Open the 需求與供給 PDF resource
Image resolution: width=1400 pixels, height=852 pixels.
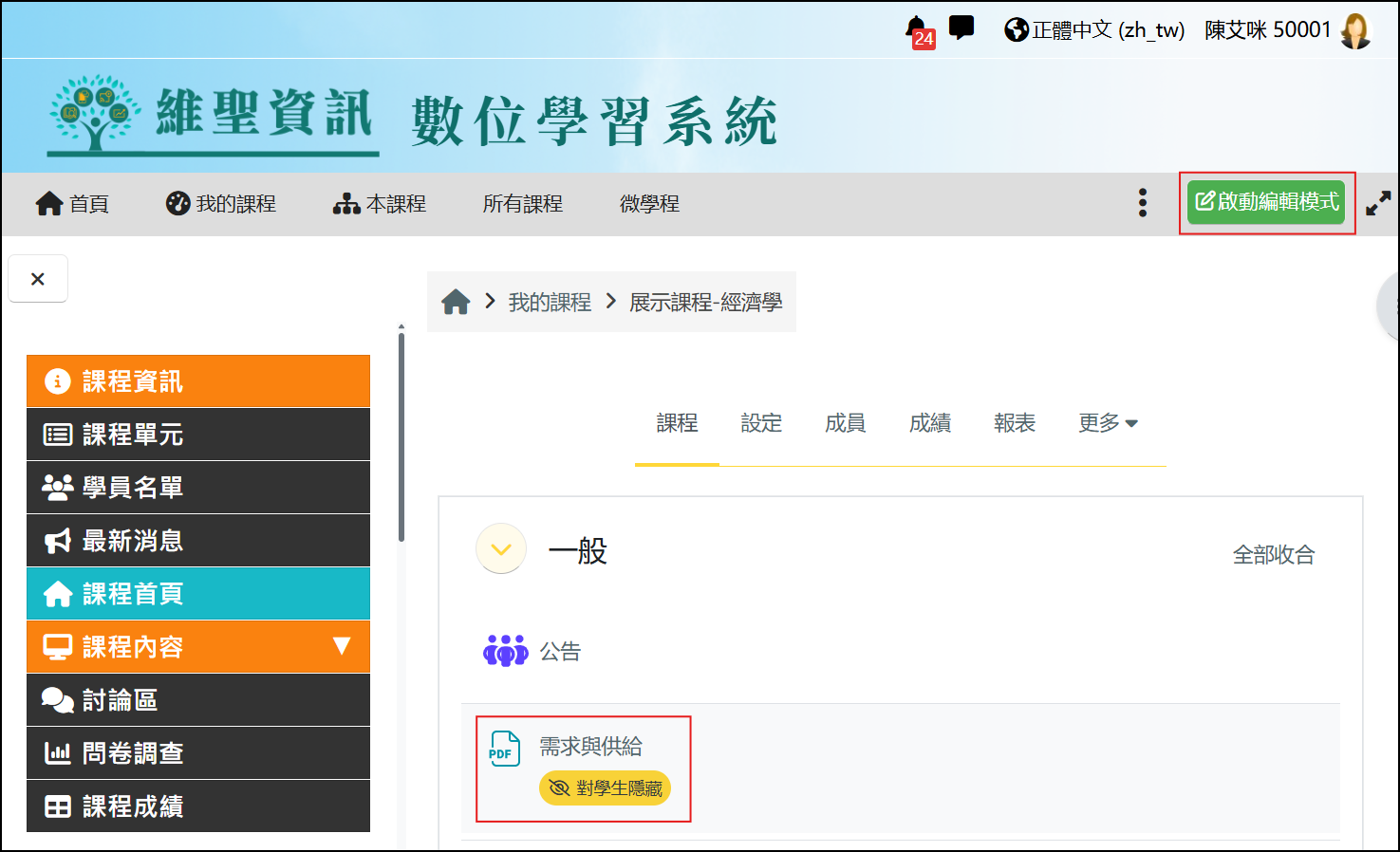590,747
